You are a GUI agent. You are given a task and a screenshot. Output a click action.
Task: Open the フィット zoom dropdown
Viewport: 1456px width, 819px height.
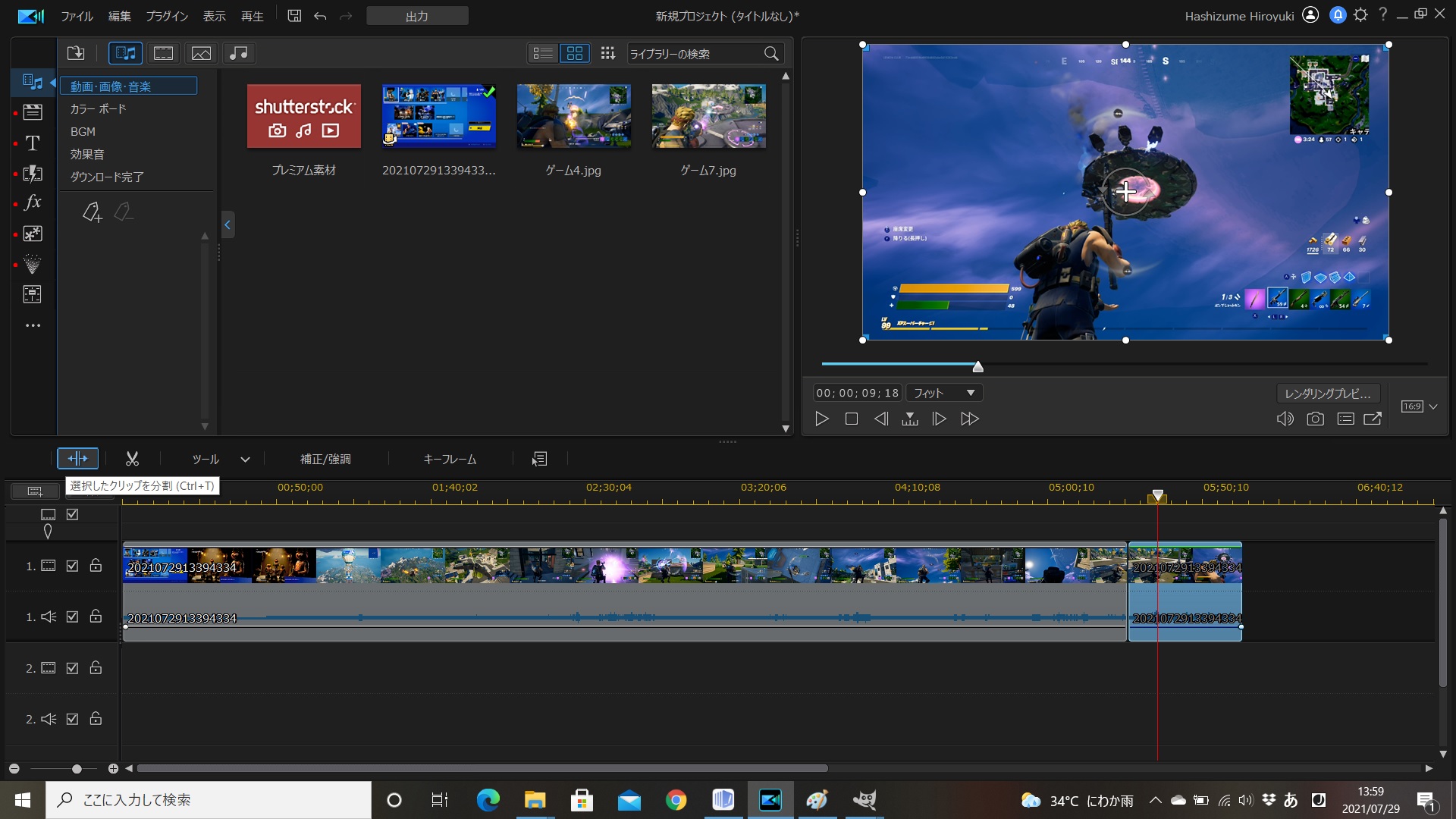944,393
